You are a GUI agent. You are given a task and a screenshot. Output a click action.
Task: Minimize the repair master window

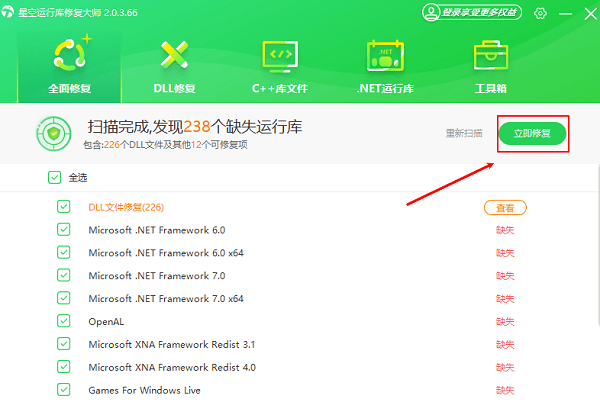pos(566,14)
